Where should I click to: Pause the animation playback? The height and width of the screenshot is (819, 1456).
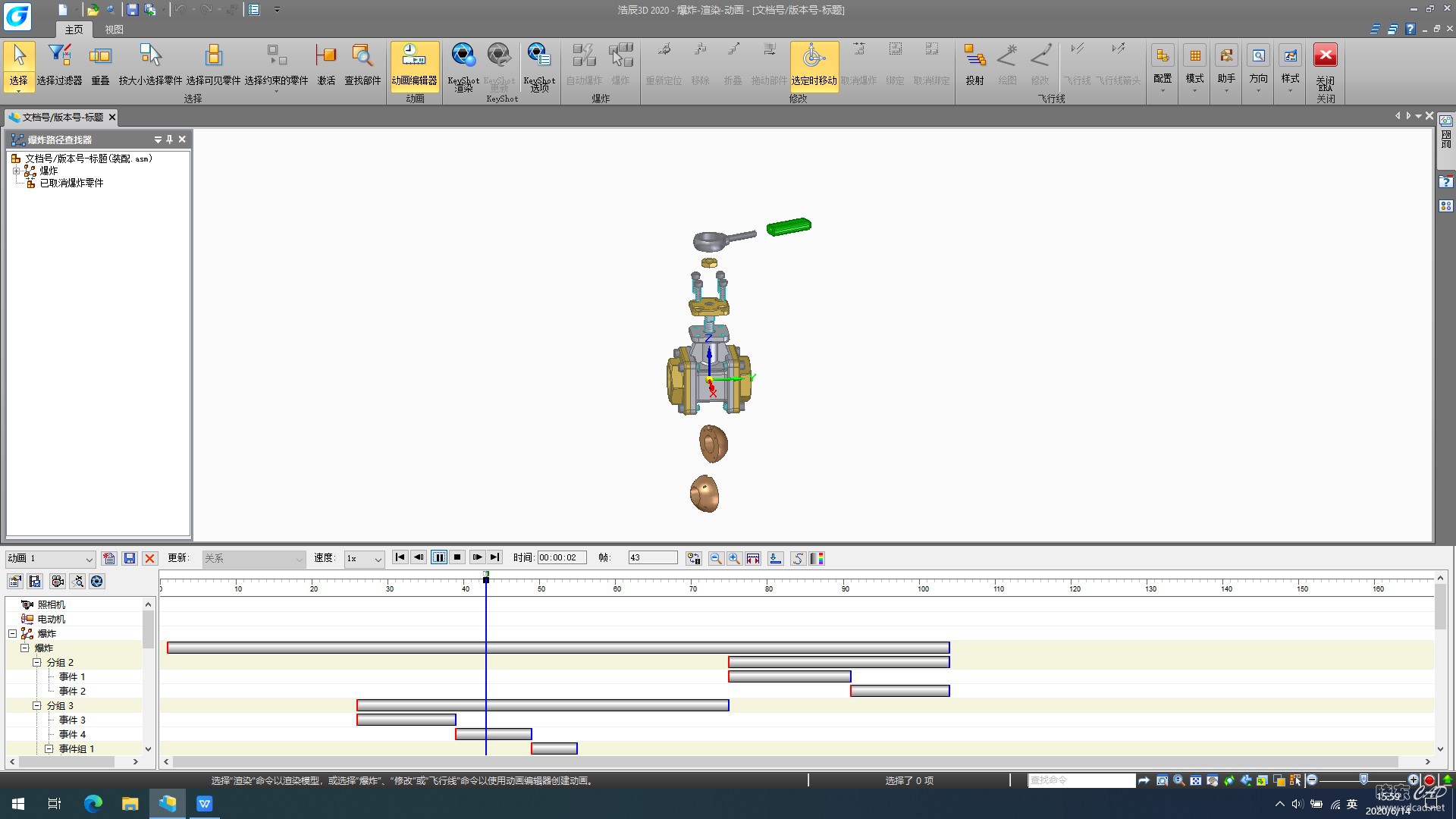(439, 557)
